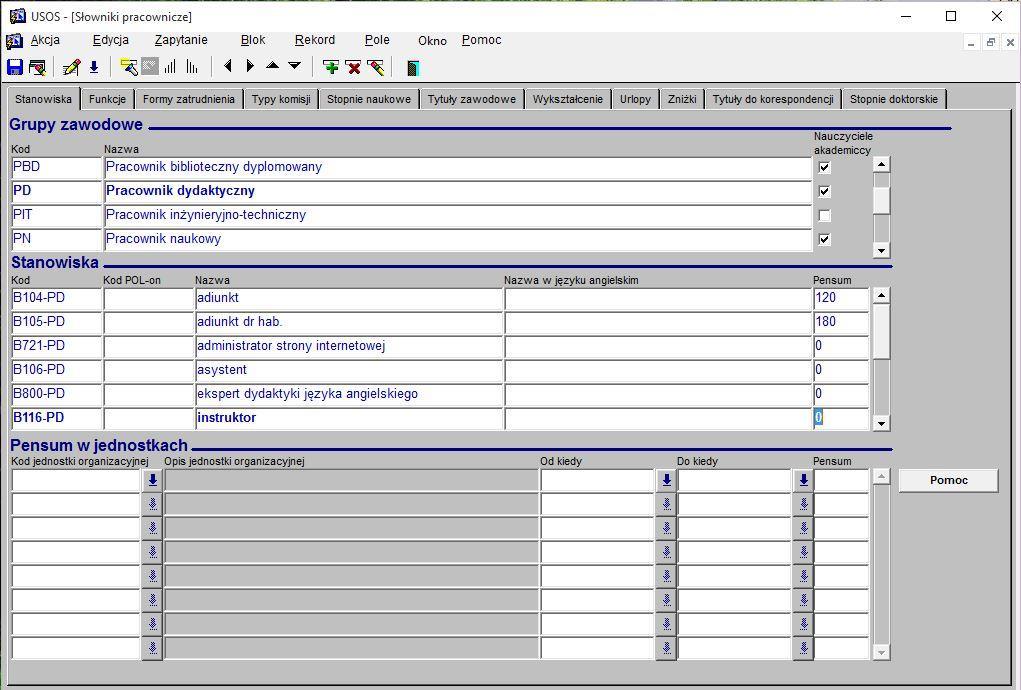Screen dimensions: 1021x690
Task: Click the Kod POL-on field for B104-PD
Action: pyautogui.click(x=148, y=298)
